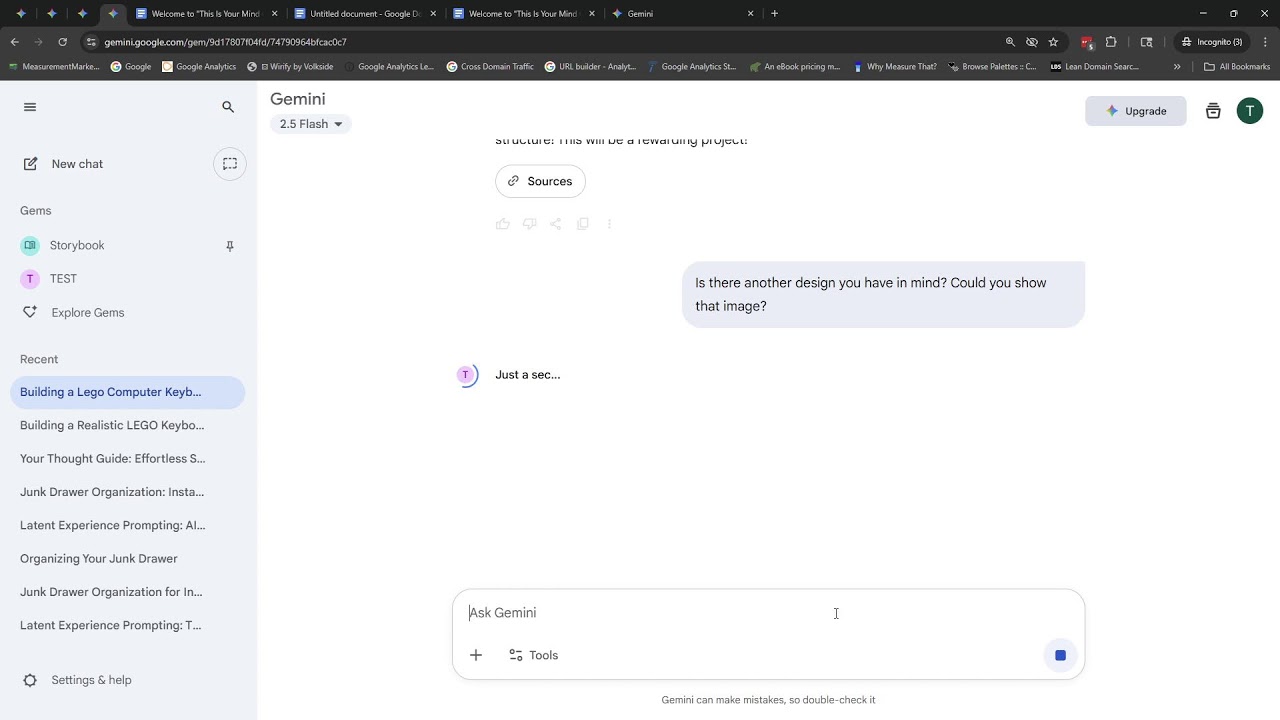This screenshot has height=720, width=1280.
Task: Click the gemini.google.com URL in the address bar
Action: coord(226,42)
